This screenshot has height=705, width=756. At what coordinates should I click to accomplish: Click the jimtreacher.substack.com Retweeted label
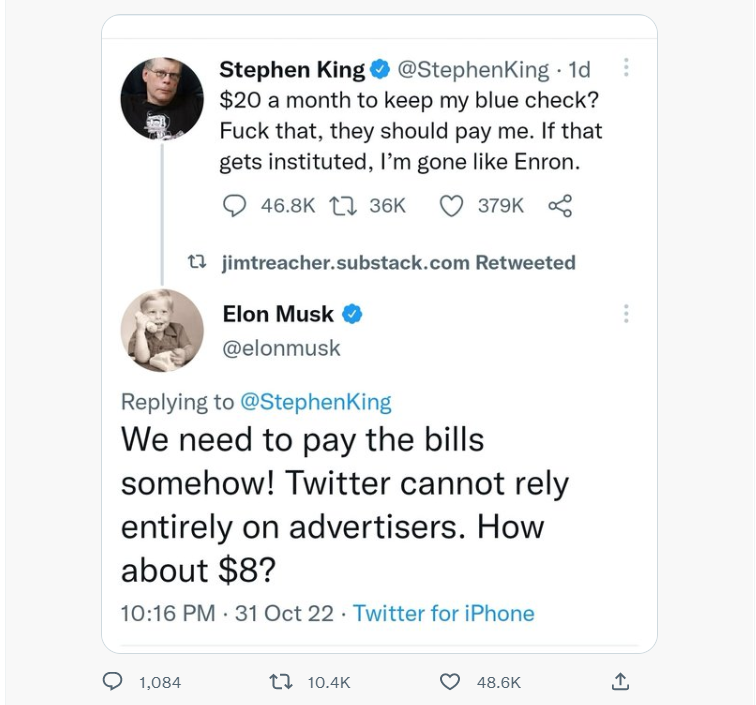pos(399,263)
